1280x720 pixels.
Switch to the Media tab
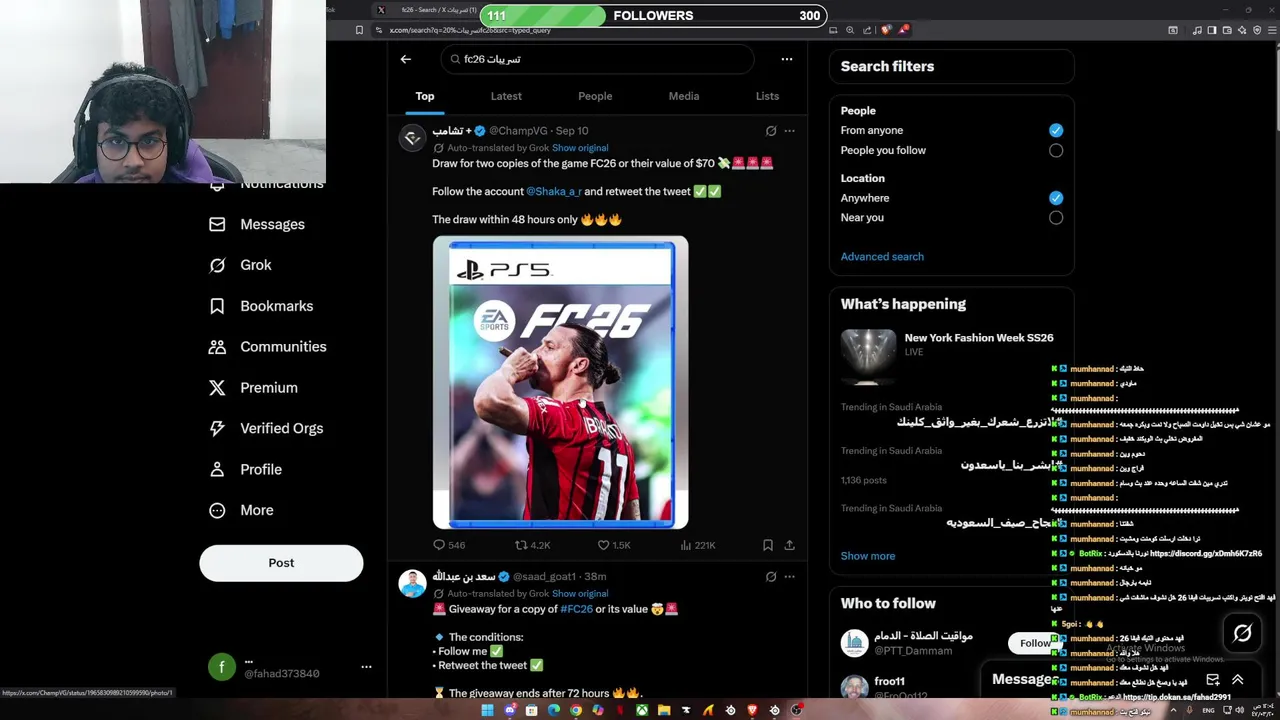tap(684, 96)
